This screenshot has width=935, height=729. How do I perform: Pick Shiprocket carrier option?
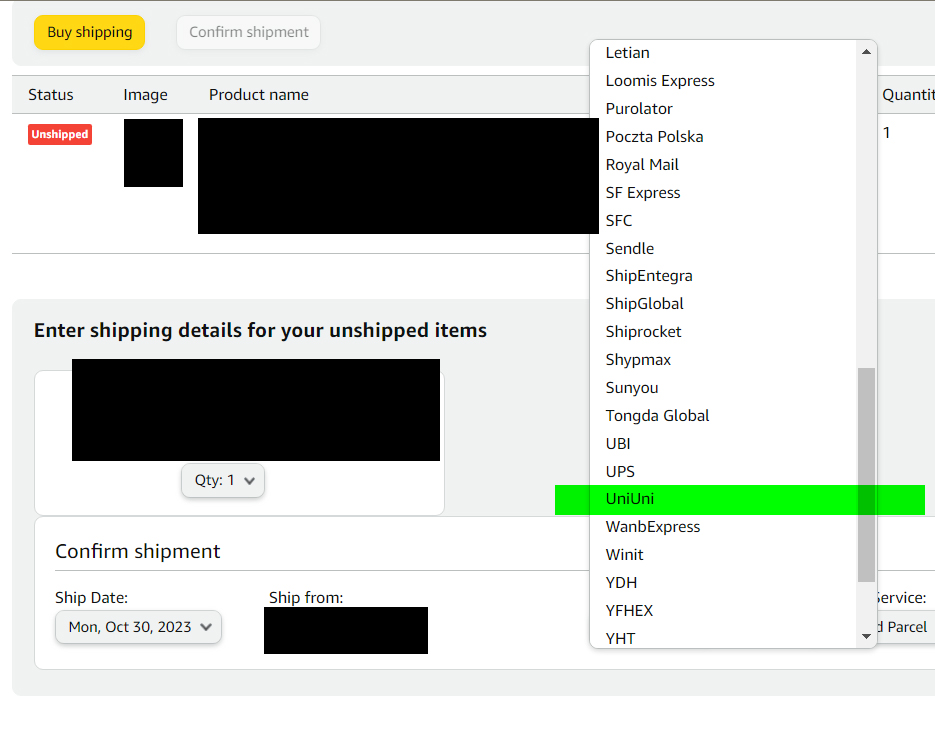click(x=723, y=332)
